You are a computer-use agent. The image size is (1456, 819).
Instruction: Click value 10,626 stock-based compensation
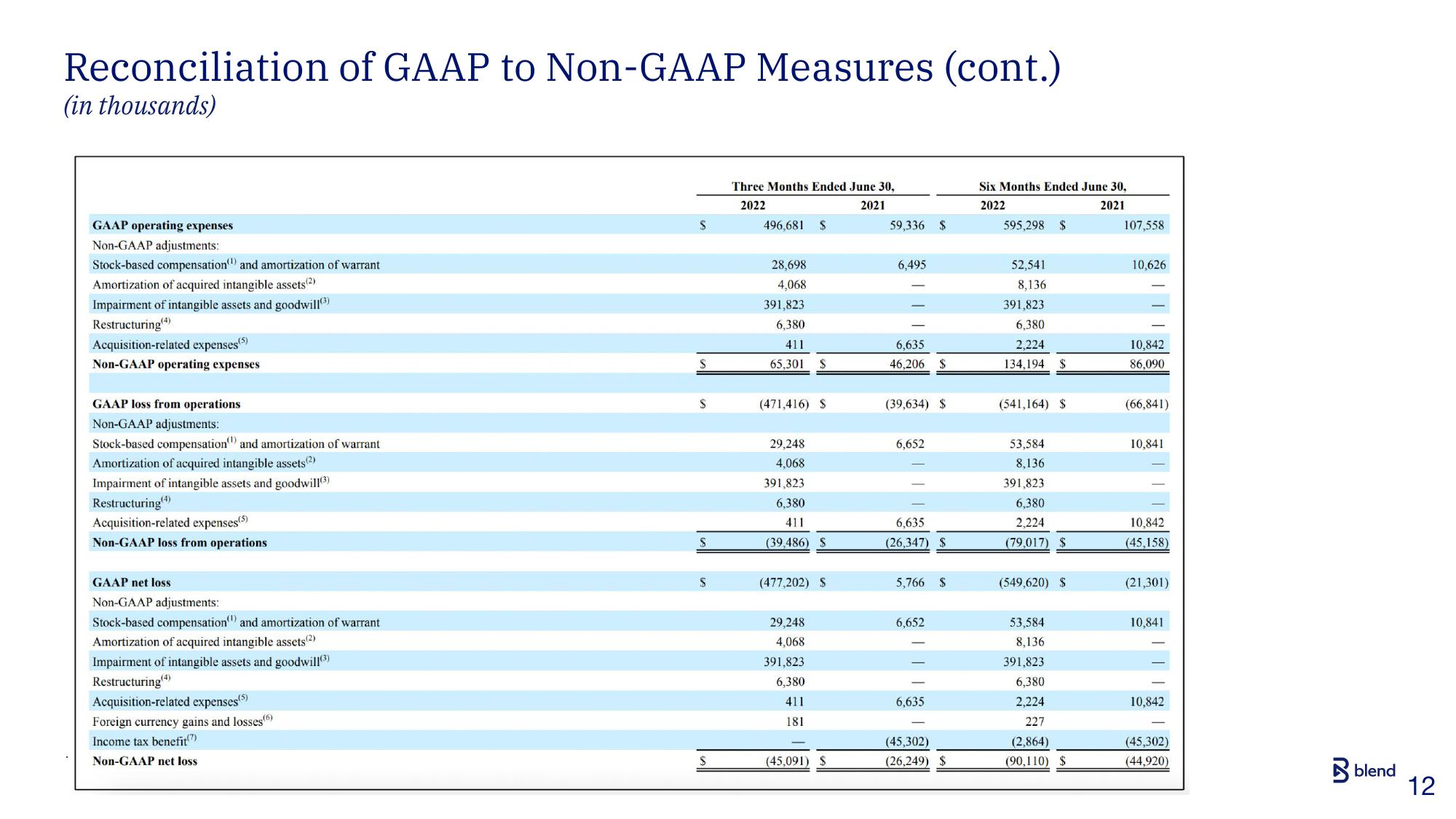click(1148, 265)
